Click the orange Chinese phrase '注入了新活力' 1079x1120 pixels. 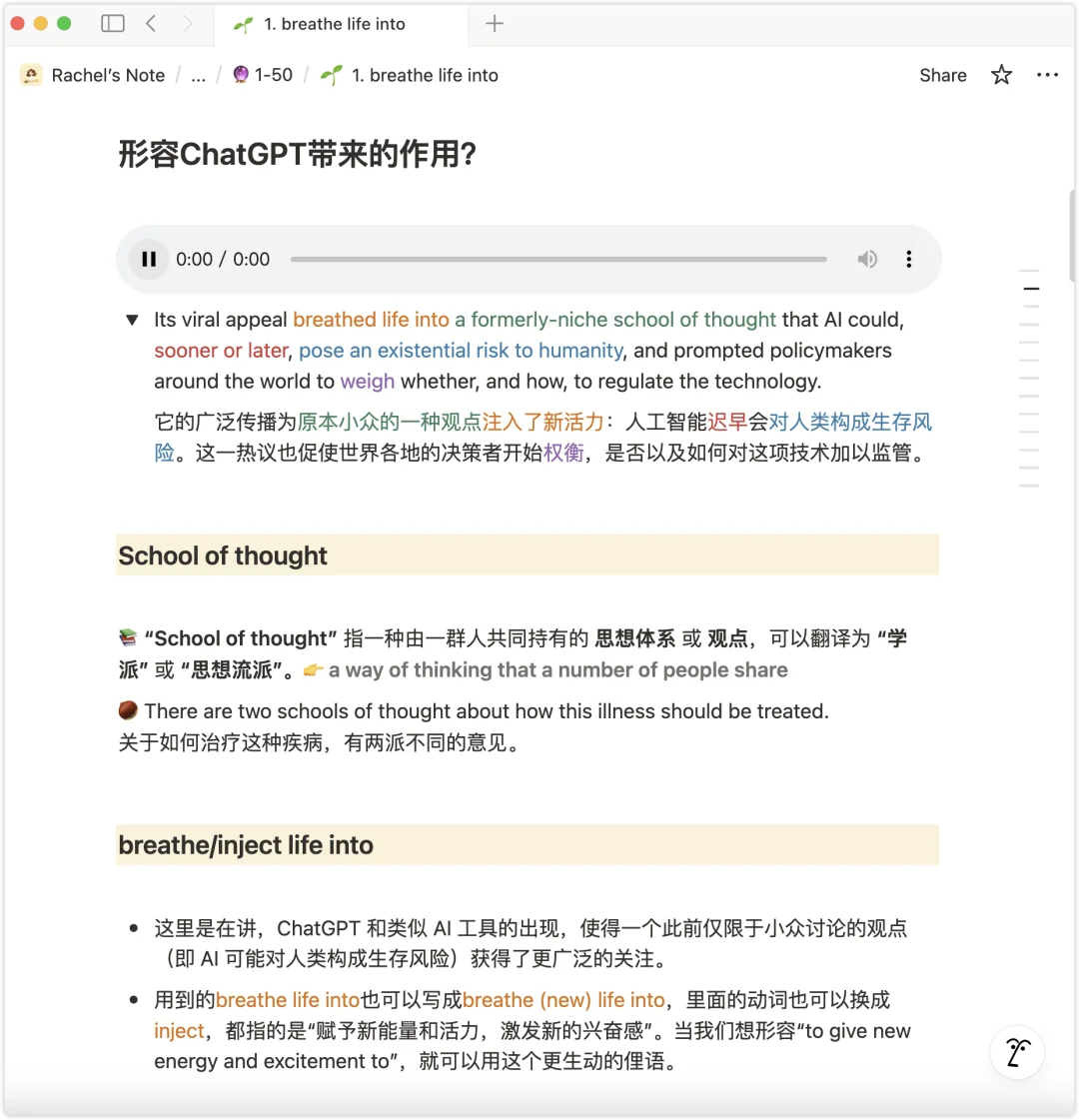(x=542, y=423)
